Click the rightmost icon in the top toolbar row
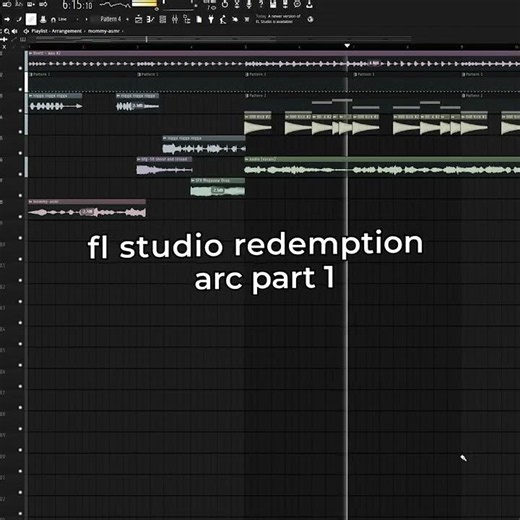The height and width of the screenshot is (520, 520). (309, 4)
